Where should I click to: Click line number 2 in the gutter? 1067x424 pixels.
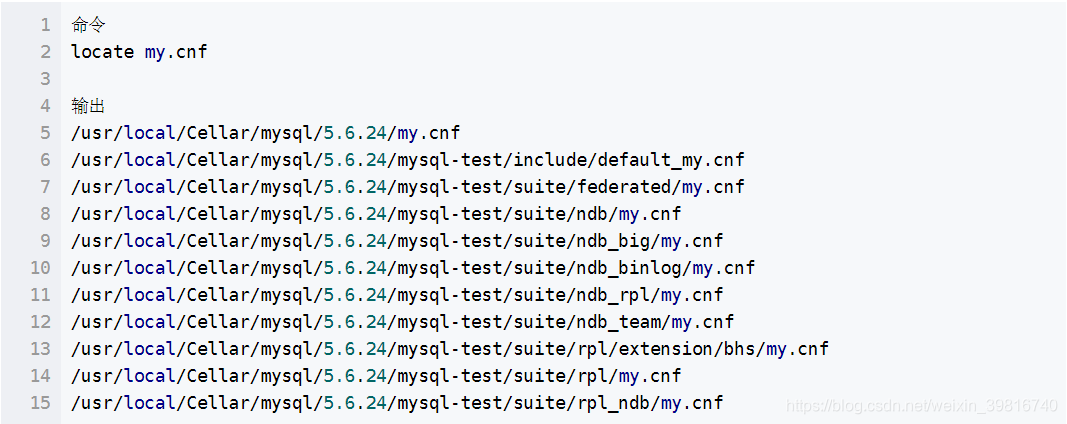[46, 52]
